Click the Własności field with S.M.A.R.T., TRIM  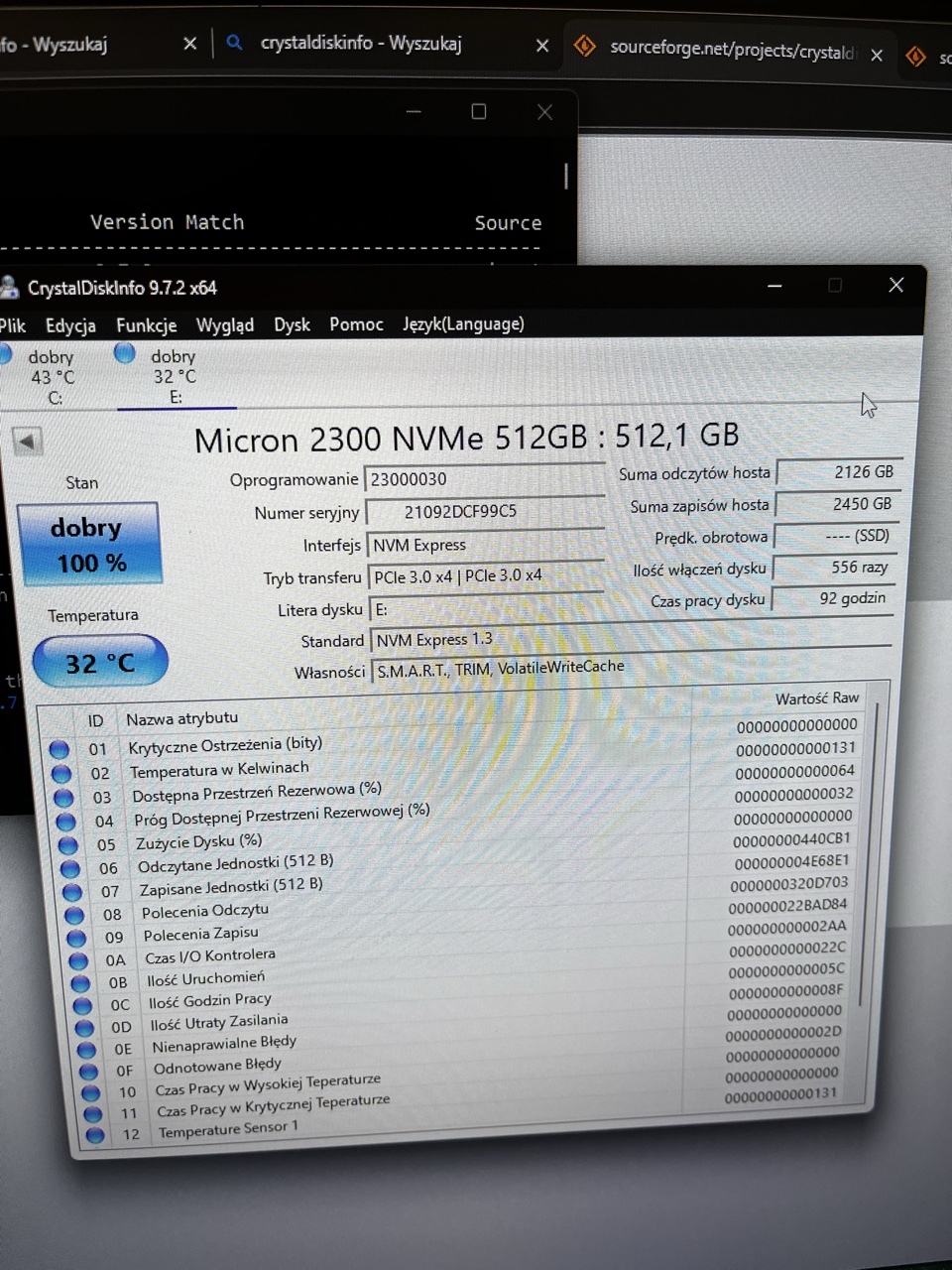[x=631, y=668]
